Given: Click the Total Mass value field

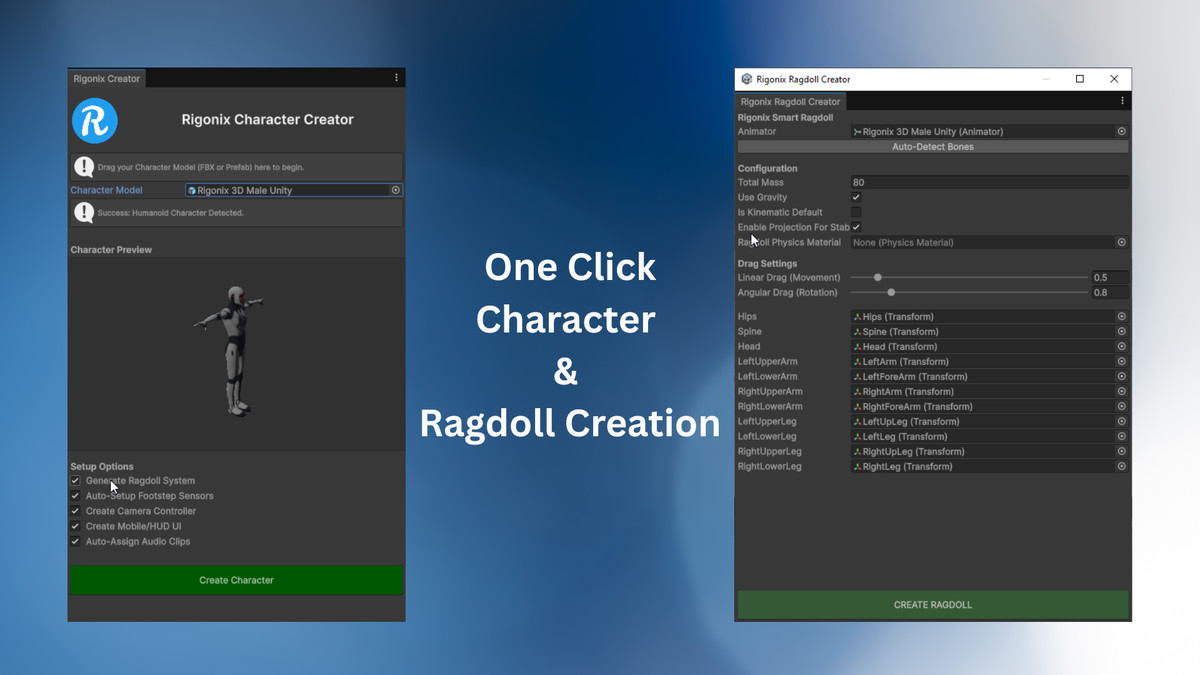Looking at the screenshot, I should 989,182.
